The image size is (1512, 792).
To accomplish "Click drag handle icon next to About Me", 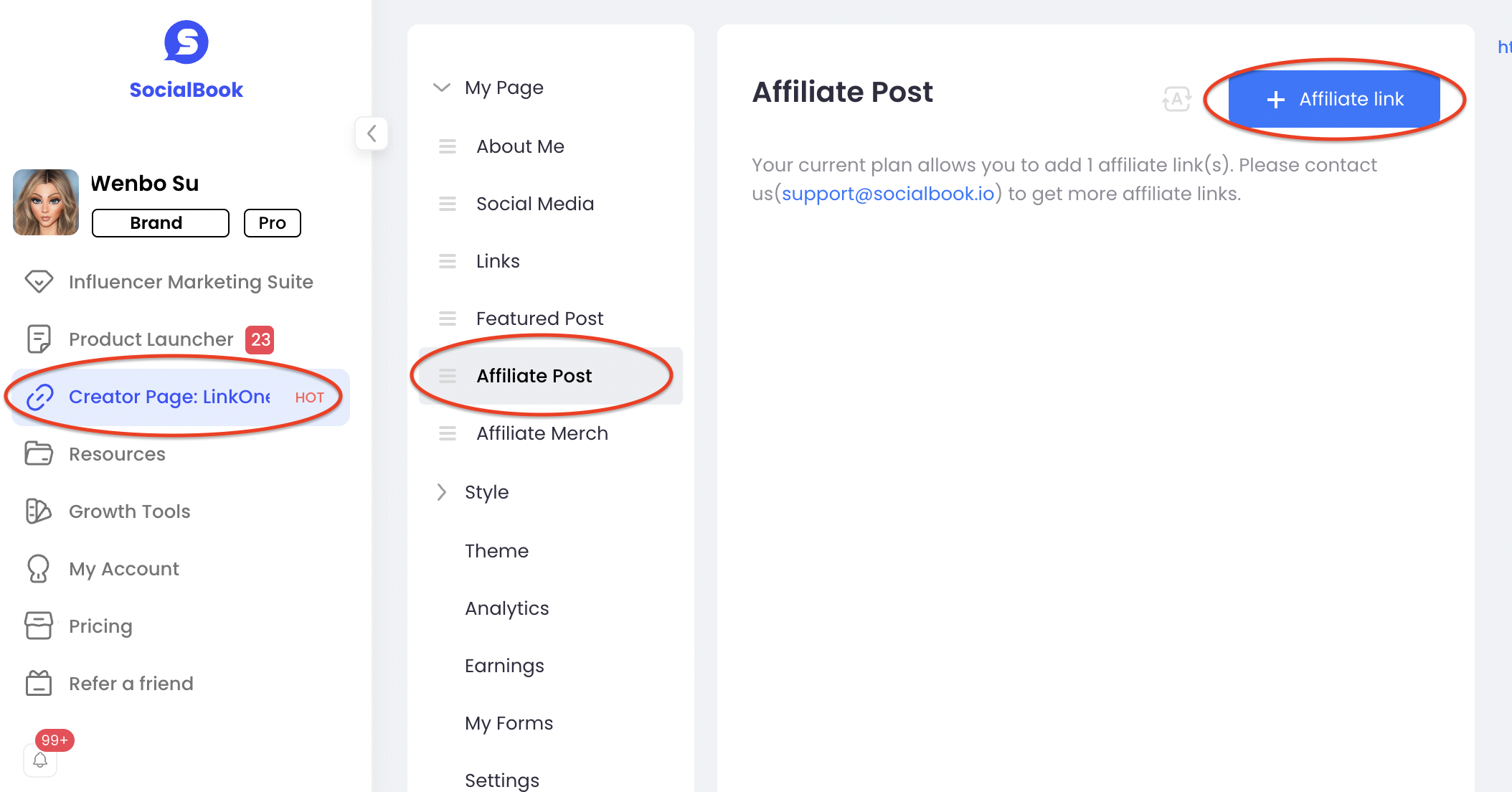I will click(x=448, y=146).
